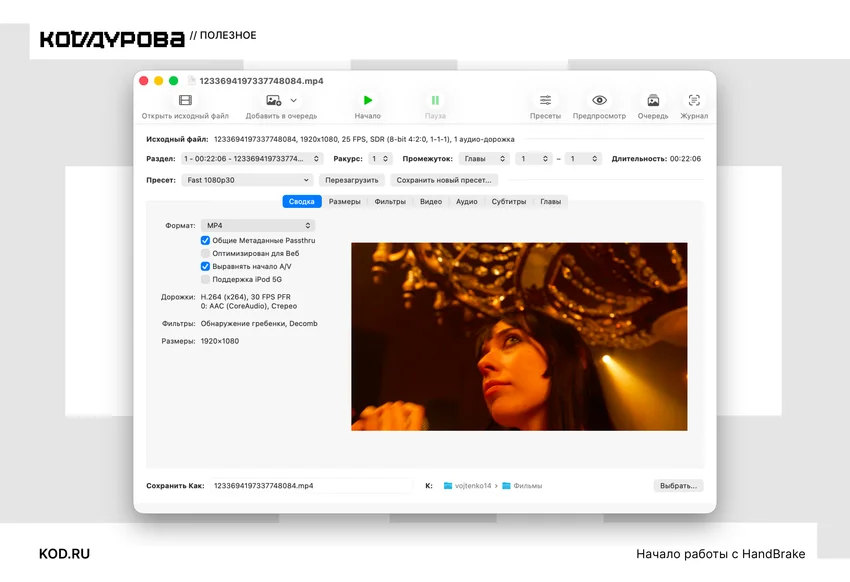Enable Поддержка iPod 5G checkbox
The width and height of the screenshot is (850, 582).
tap(205, 280)
